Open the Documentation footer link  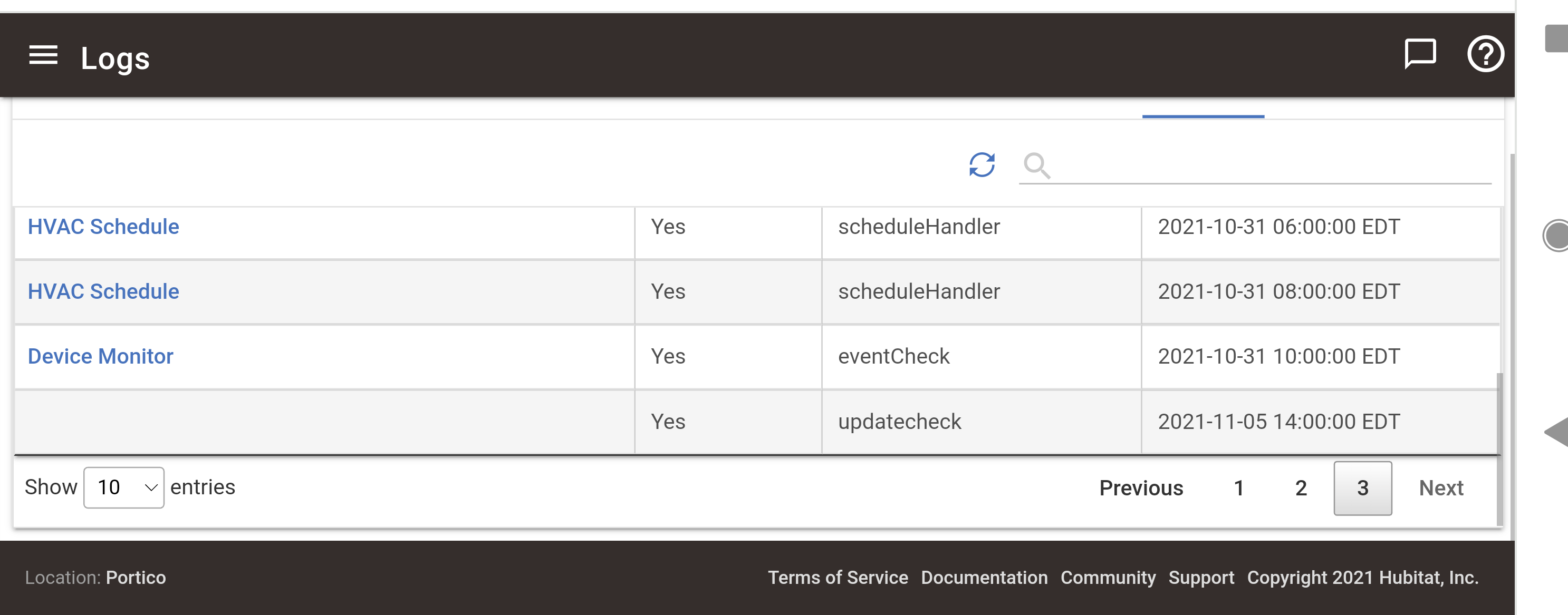tap(984, 577)
